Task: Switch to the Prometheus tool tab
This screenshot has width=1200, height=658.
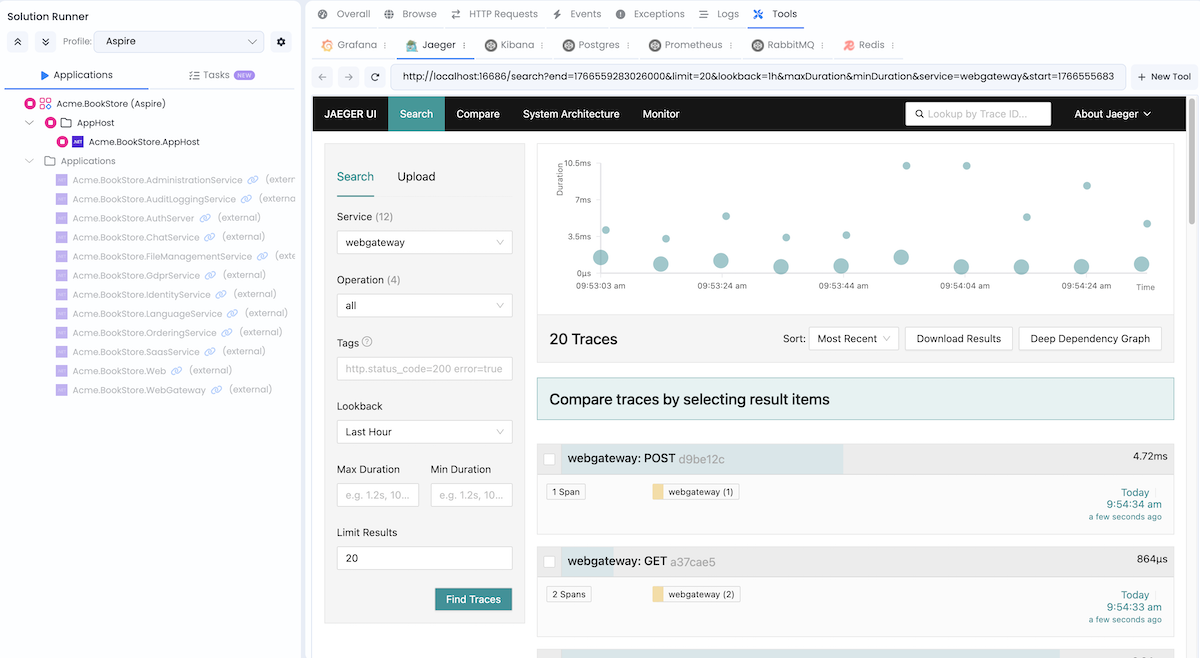Action: [x=685, y=45]
